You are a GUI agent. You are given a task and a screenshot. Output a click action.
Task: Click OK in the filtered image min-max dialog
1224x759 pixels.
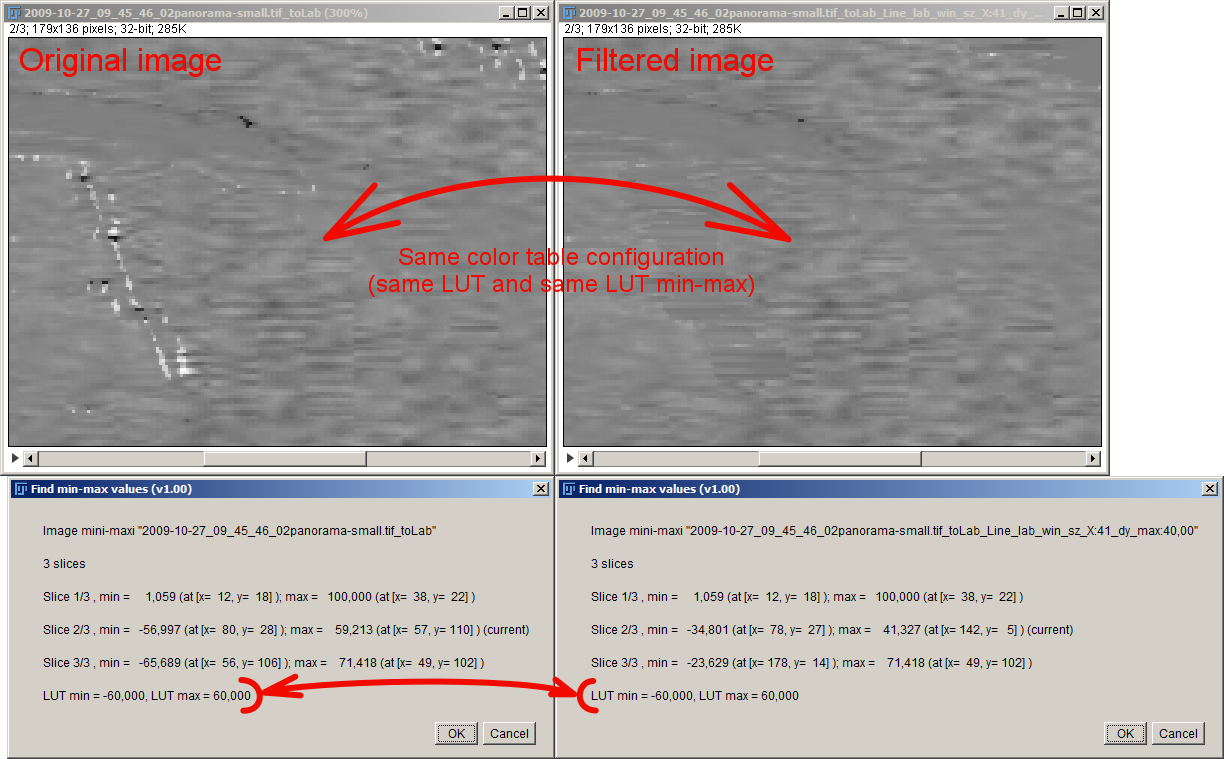(1126, 733)
